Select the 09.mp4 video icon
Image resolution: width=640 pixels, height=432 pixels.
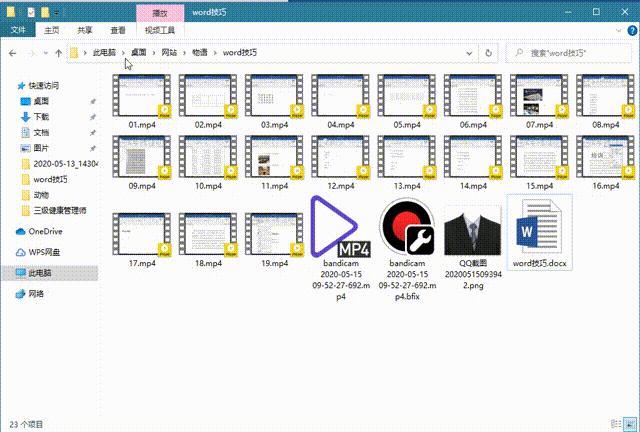click(142, 157)
